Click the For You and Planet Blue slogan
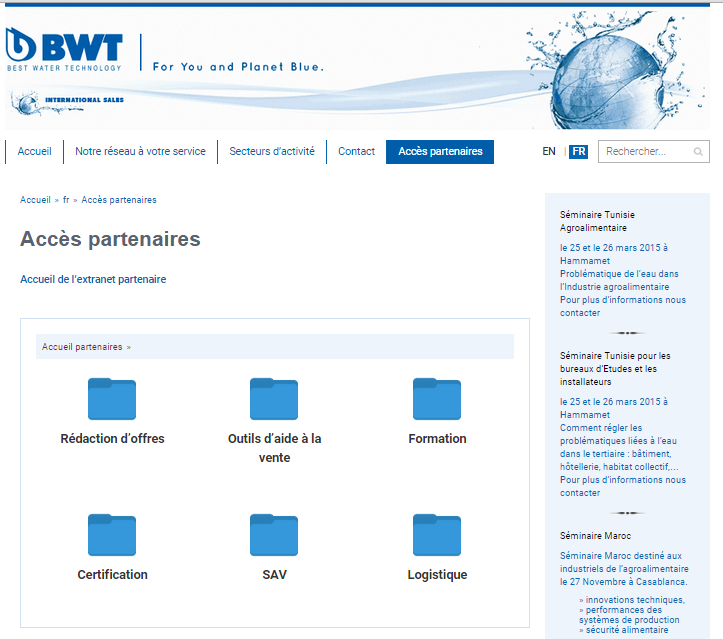Screen dimensions: 723x639 (238, 67)
